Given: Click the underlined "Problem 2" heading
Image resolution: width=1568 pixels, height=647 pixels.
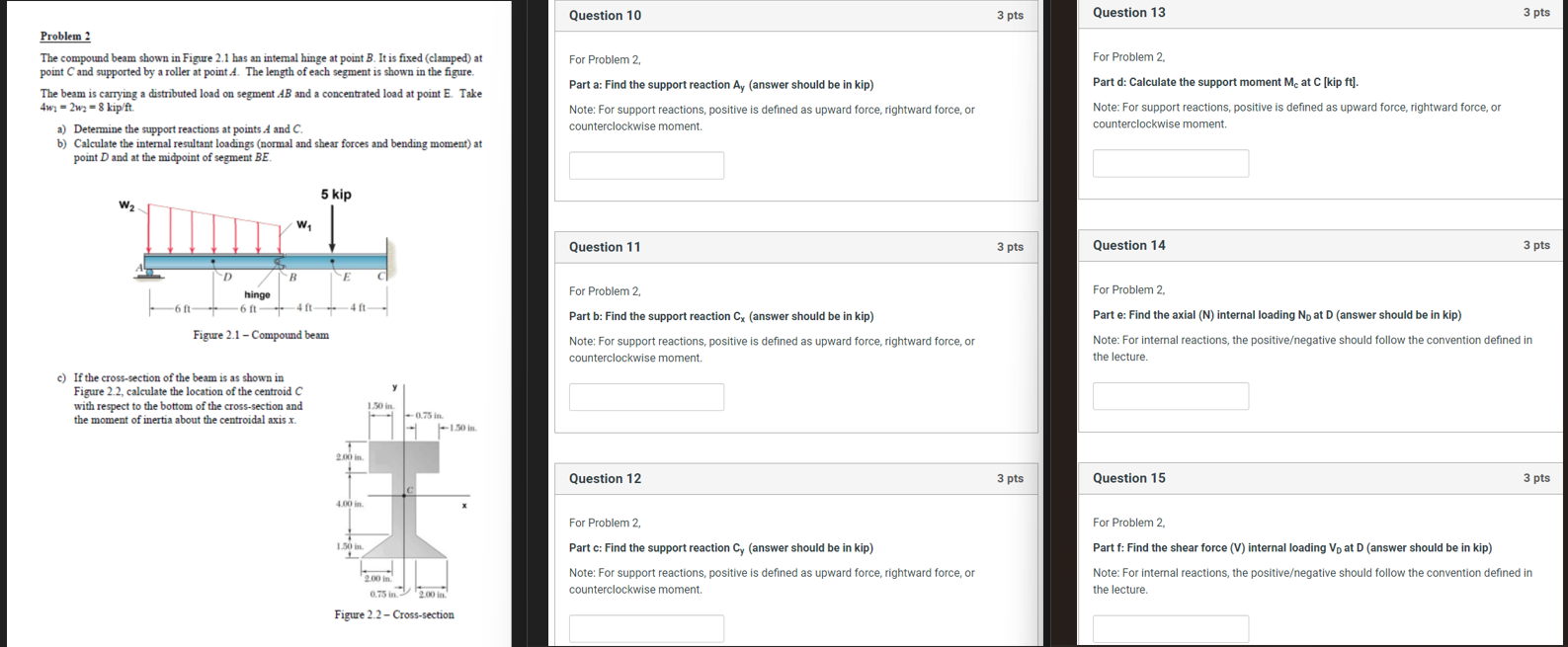Looking at the screenshot, I should click(65, 37).
